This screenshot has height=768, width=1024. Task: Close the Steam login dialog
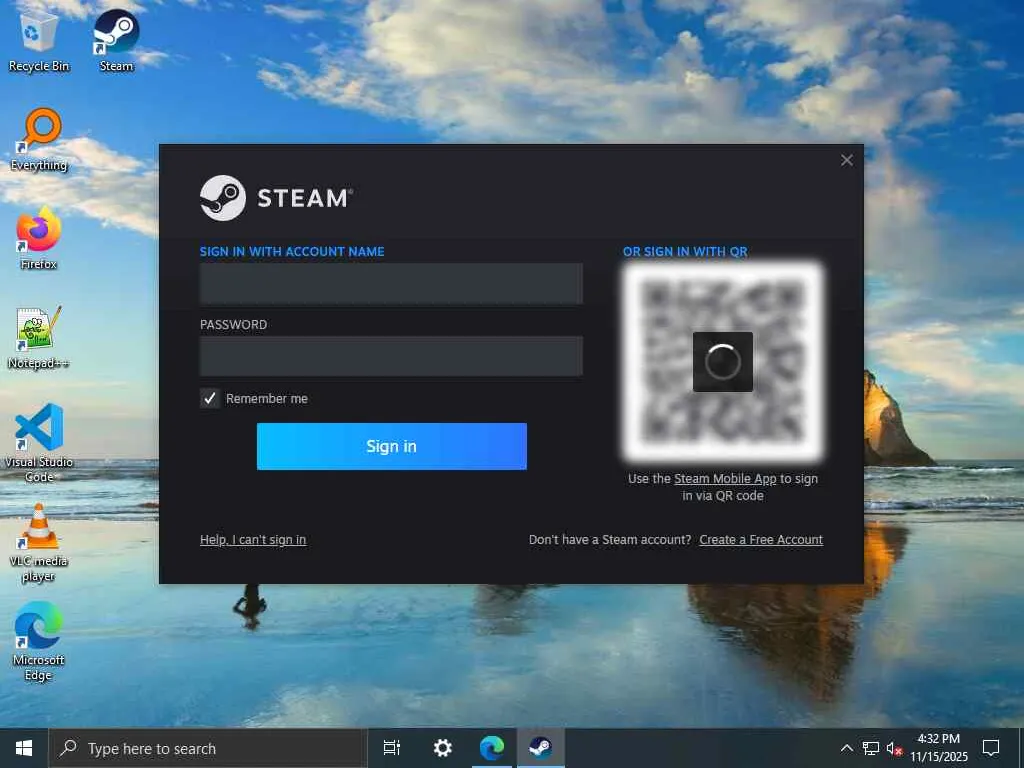tap(846, 160)
